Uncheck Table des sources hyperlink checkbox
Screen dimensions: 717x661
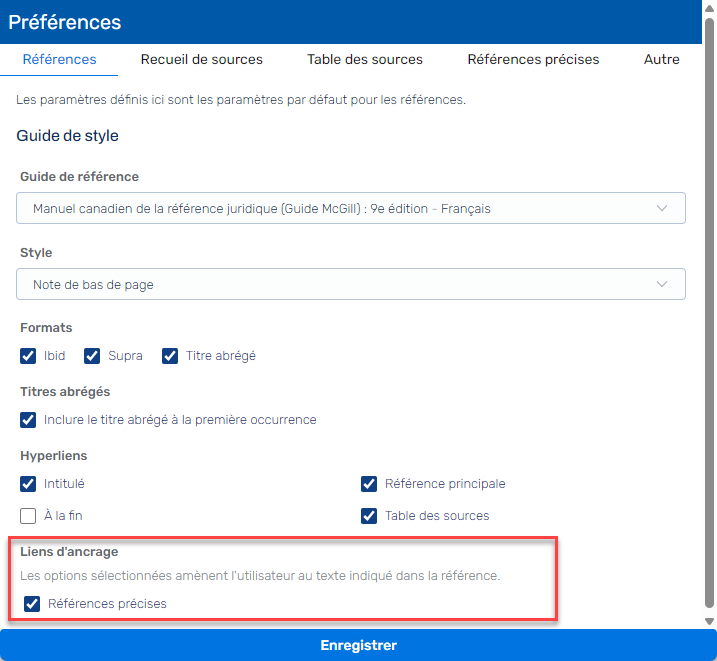click(369, 516)
